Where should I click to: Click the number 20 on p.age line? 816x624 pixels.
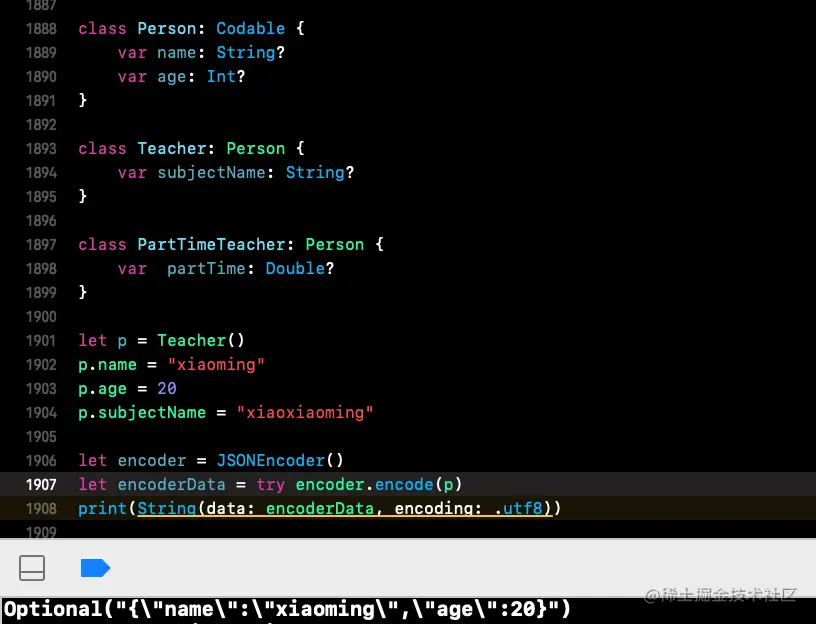[167, 388]
